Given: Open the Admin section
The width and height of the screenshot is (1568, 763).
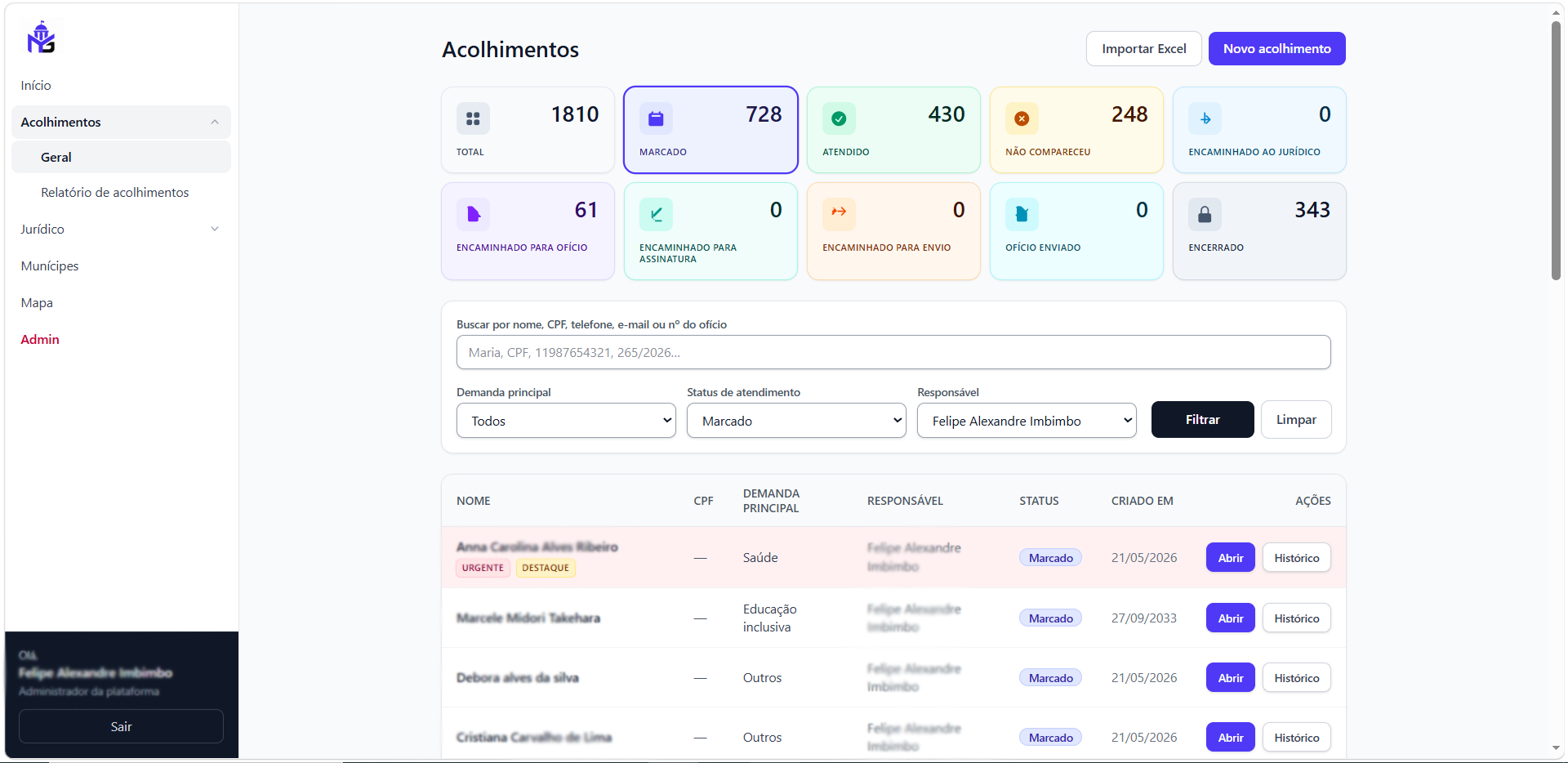Looking at the screenshot, I should click(40, 339).
